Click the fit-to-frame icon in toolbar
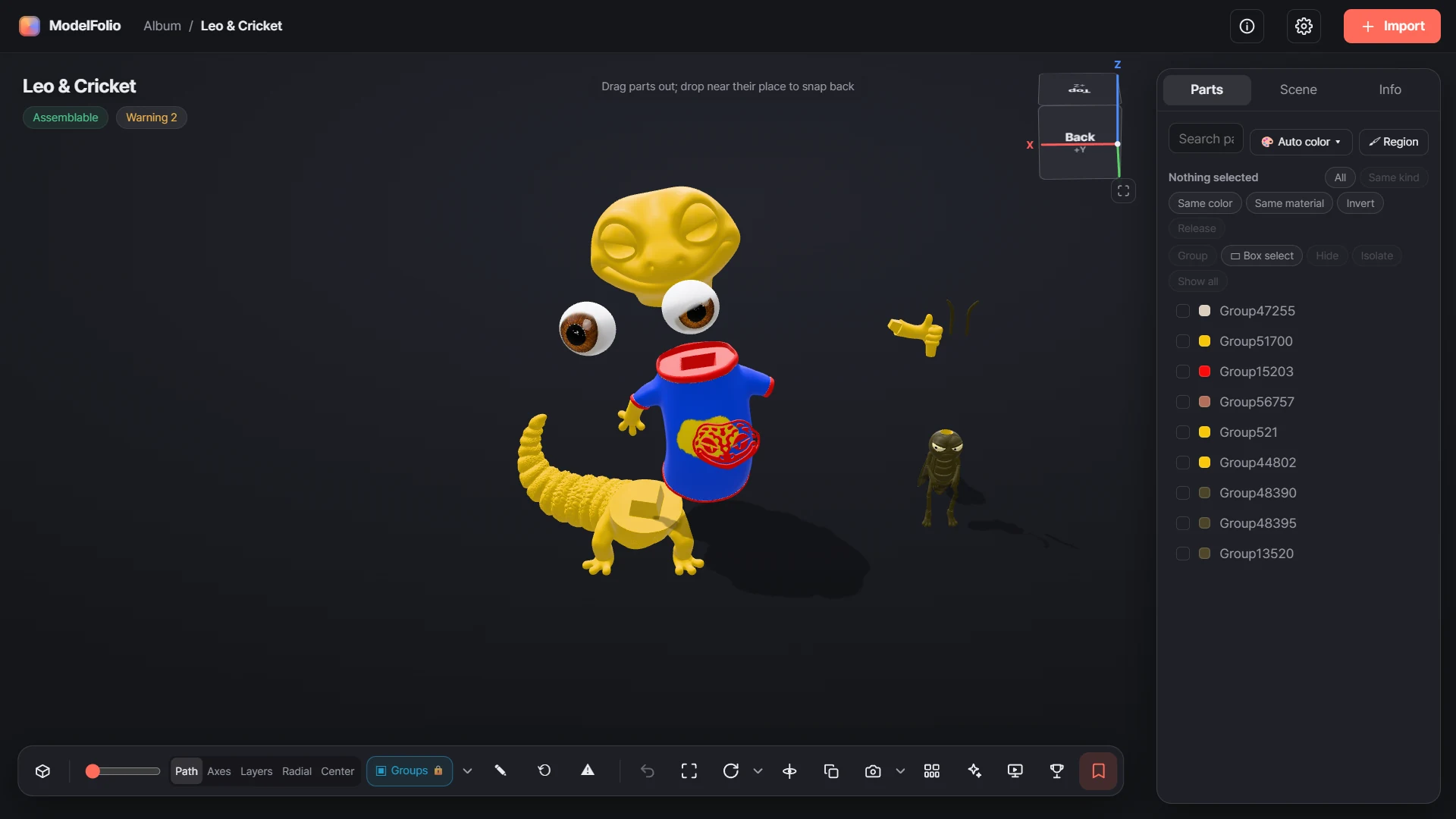1456x819 pixels. (689, 771)
